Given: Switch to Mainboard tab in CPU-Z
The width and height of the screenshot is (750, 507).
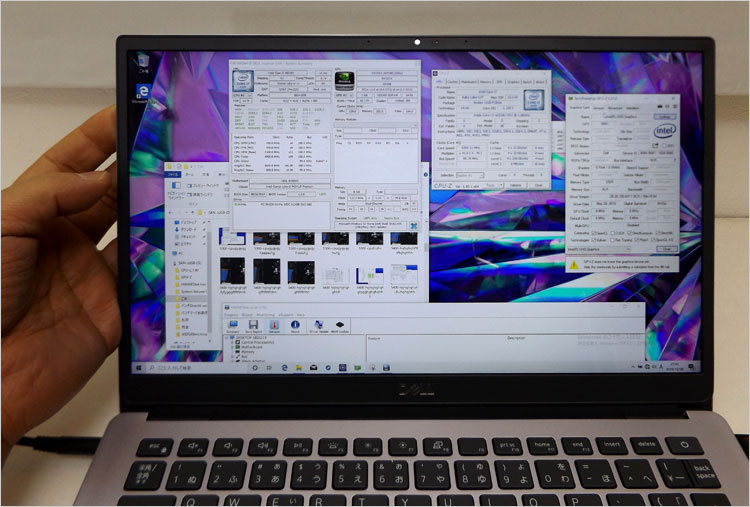Looking at the screenshot, I should pyautogui.click(x=469, y=82).
